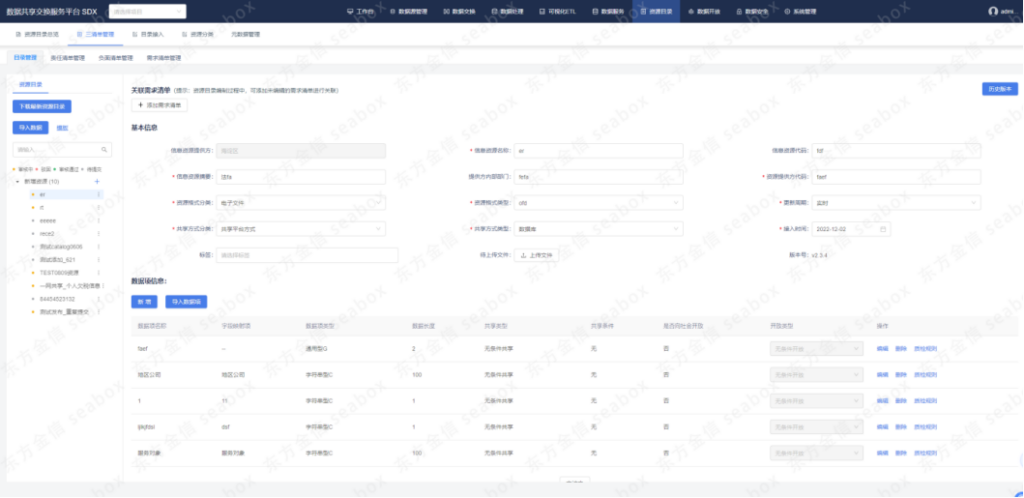Open the more menu for tree item er
The width and height of the screenshot is (1024, 498).
click(x=99, y=195)
